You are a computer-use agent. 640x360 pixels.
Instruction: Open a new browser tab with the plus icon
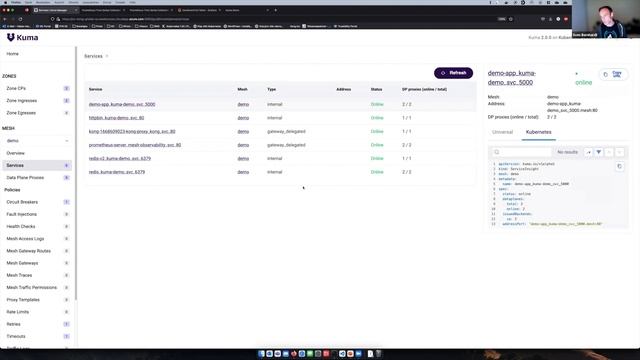pos(276,10)
